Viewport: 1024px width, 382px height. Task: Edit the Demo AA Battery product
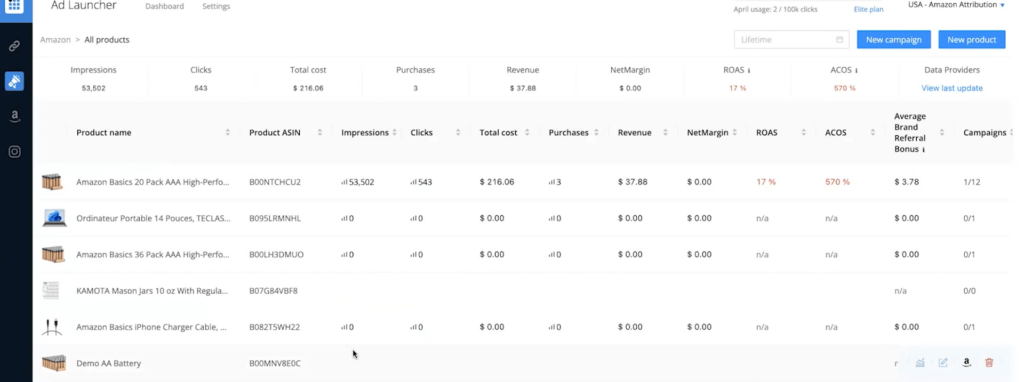coord(943,363)
